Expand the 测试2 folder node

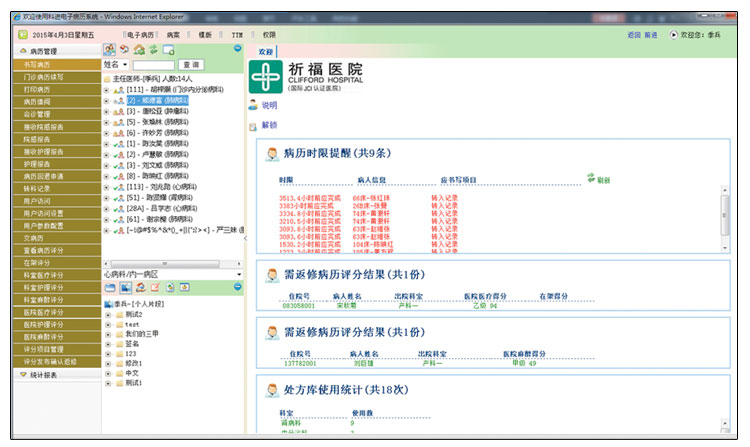click(x=107, y=314)
